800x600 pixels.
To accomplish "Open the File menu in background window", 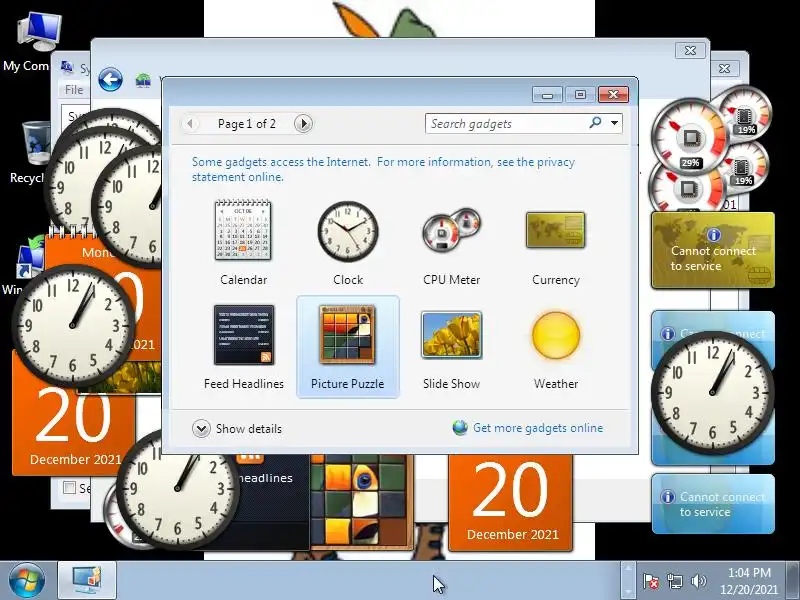I will pos(74,90).
